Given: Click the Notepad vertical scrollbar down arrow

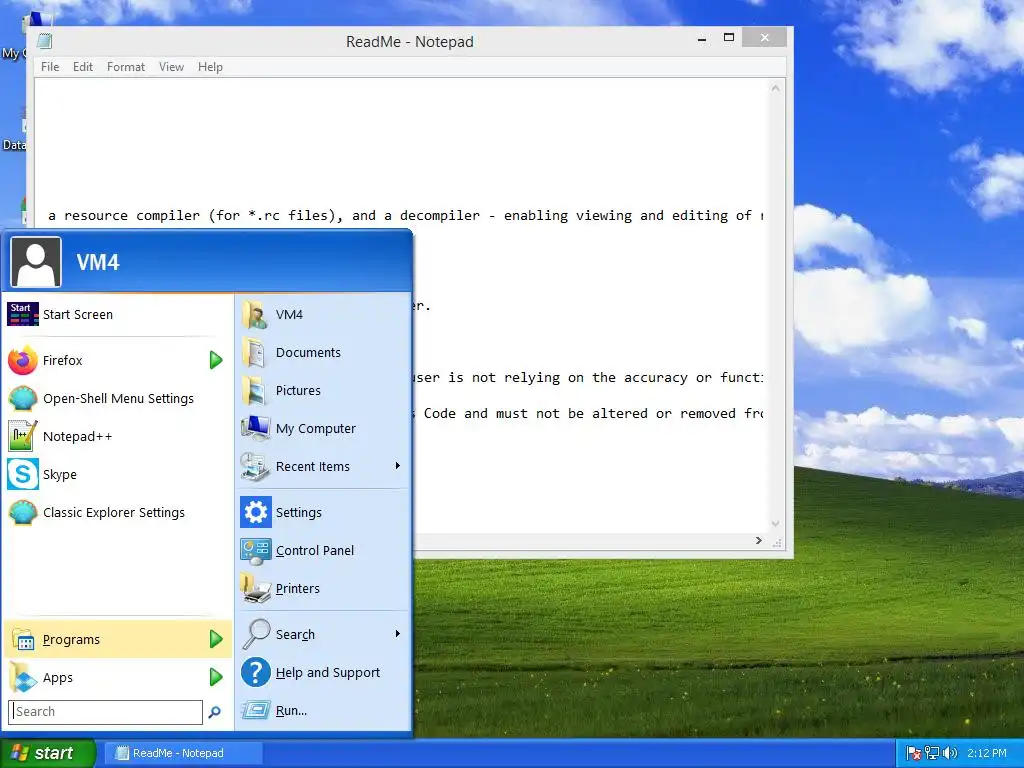Looking at the screenshot, I should click(x=775, y=524).
